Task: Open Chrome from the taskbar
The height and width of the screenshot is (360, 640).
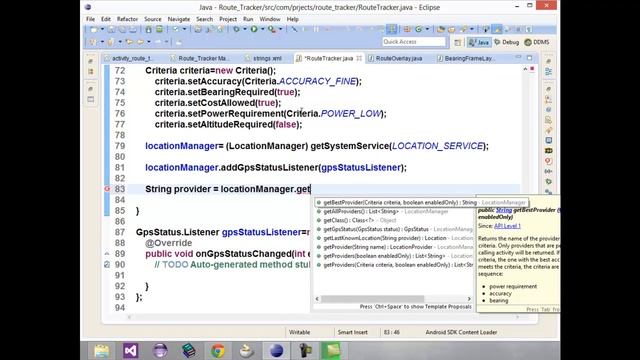Action: (218, 351)
